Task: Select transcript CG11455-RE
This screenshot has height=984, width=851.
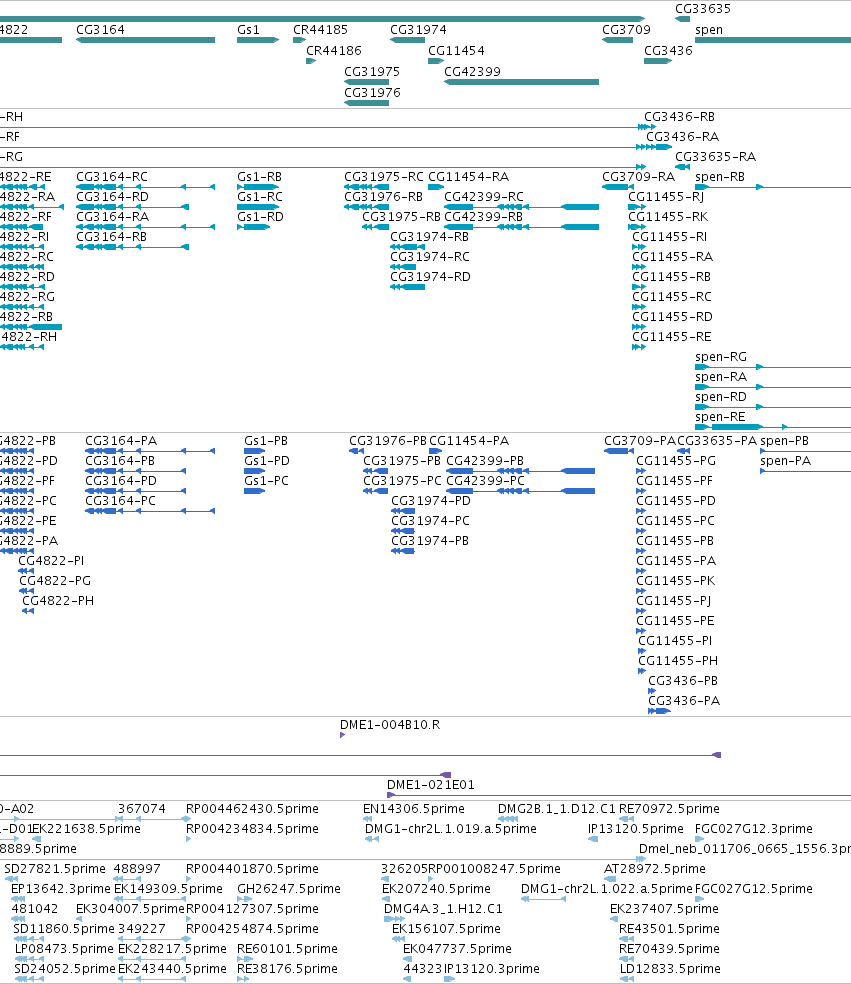Action: [x=672, y=338]
